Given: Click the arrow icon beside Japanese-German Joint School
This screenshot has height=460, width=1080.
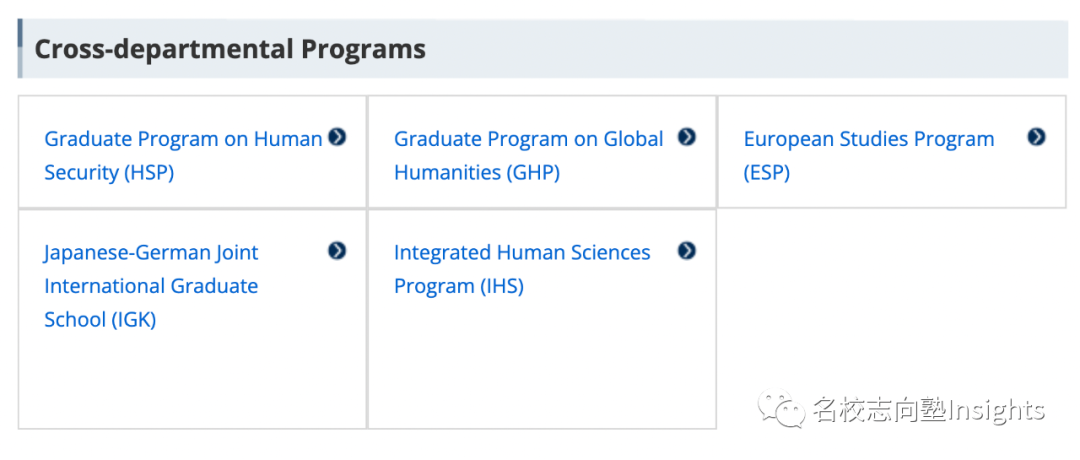Looking at the screenshot, I should pyautogui.click(x=337, y=251).
